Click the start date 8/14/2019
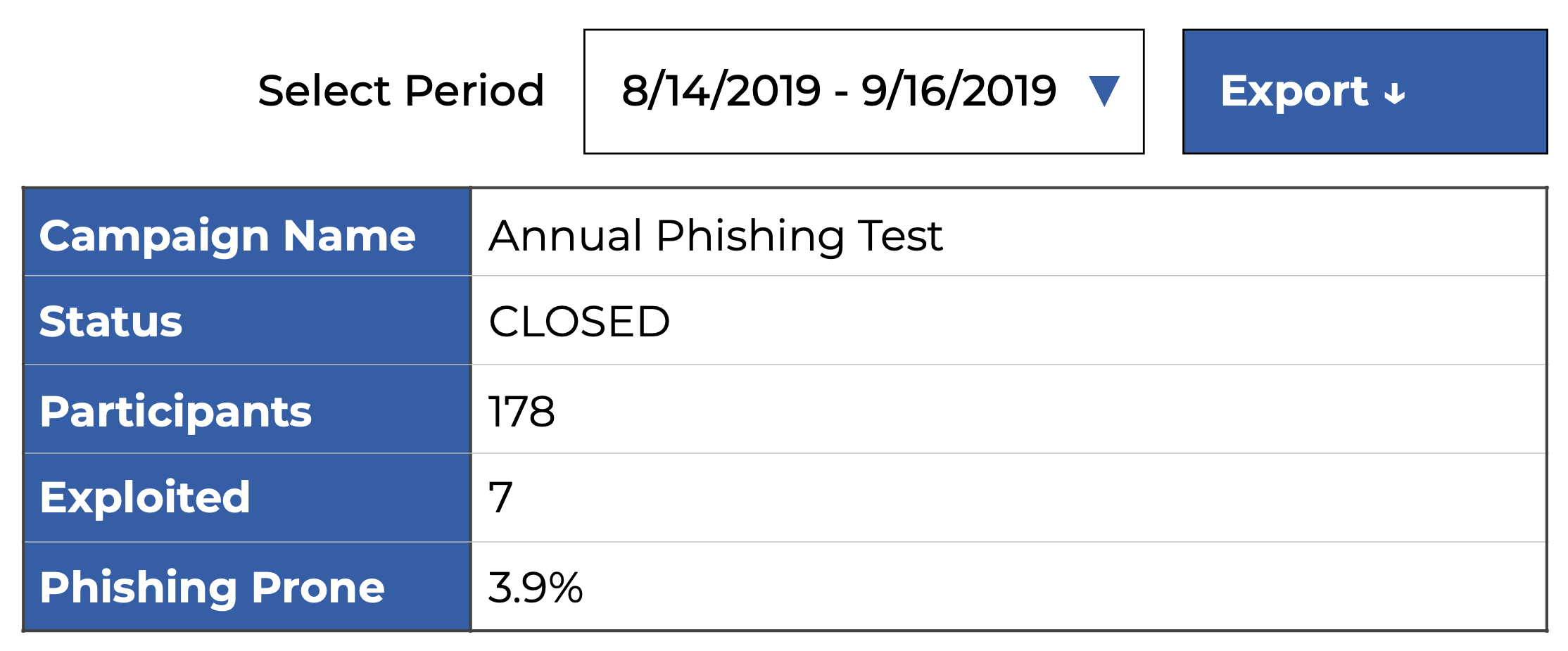This screenshot has width=1568, height=651. coord(721,91)
